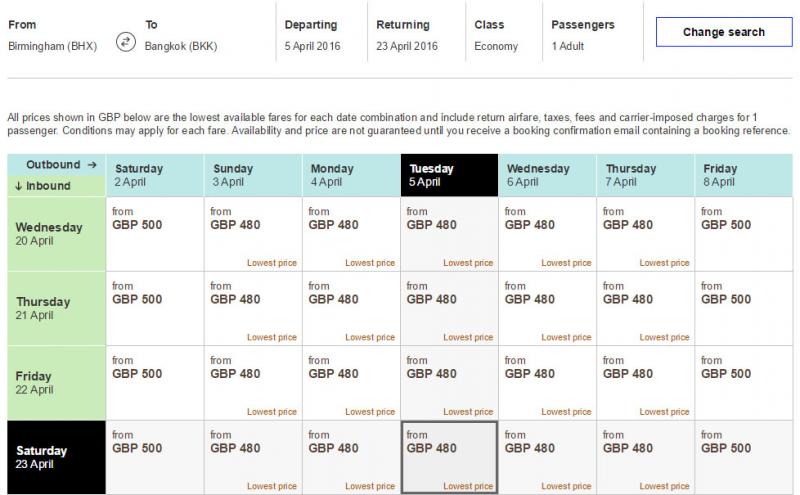Screen dimensions: 800x495
Task: Pick GBP 480 fare for Wednesday 6 April / Wednesday 20 April
Action: 547,234
